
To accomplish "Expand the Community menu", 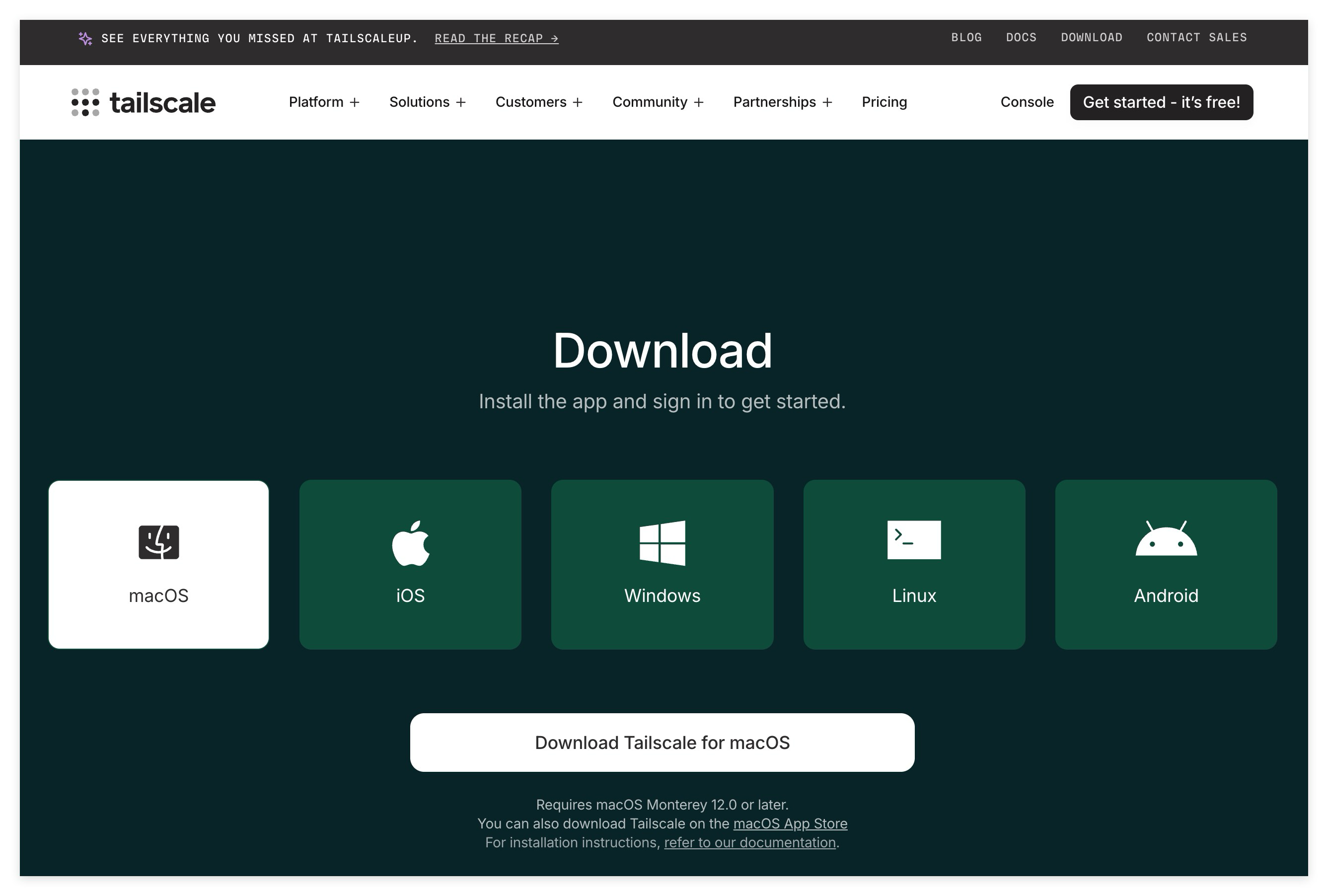I will coord(658,102).
